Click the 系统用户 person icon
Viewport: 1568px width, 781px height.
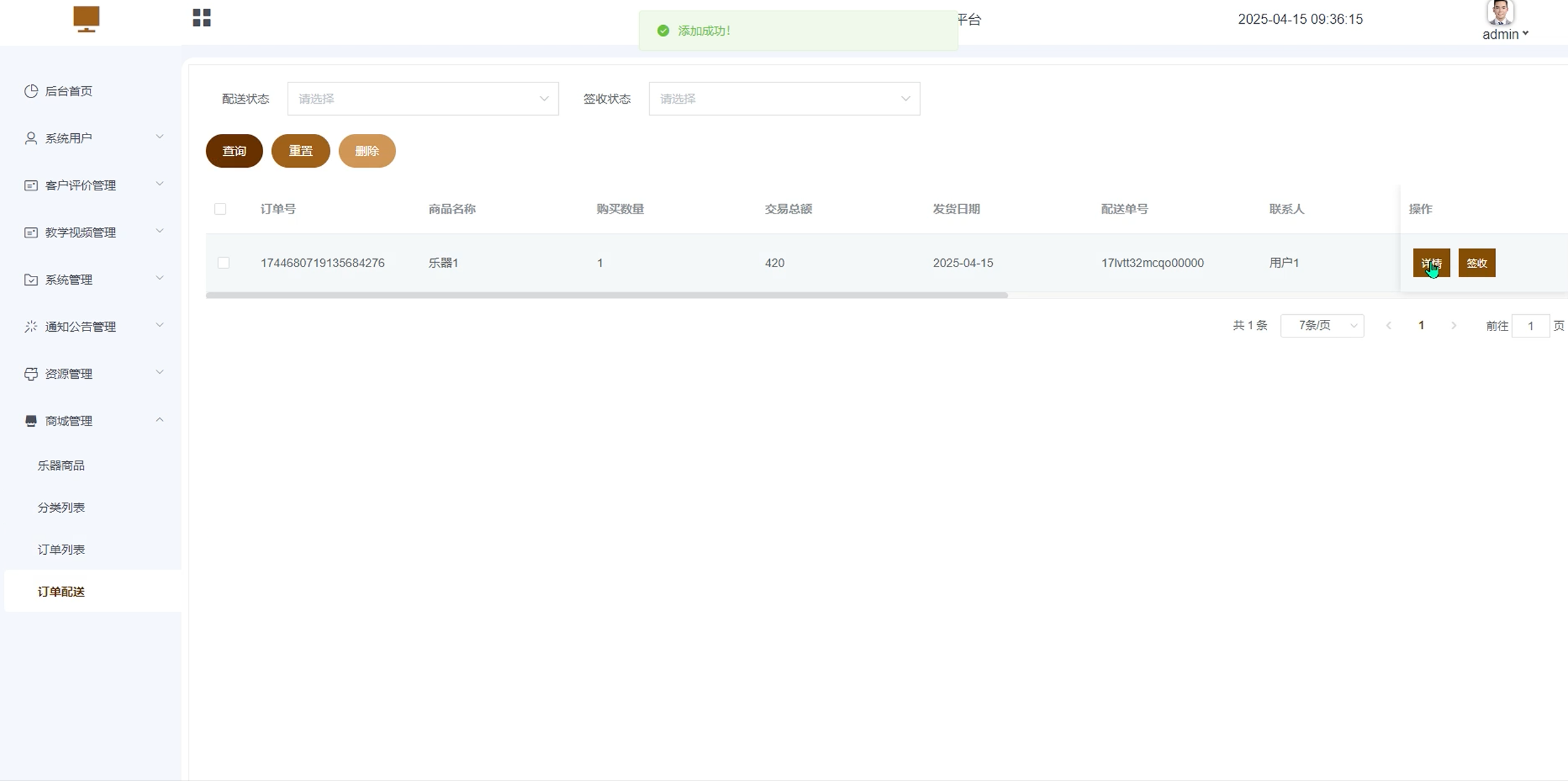tap(31, 138)
